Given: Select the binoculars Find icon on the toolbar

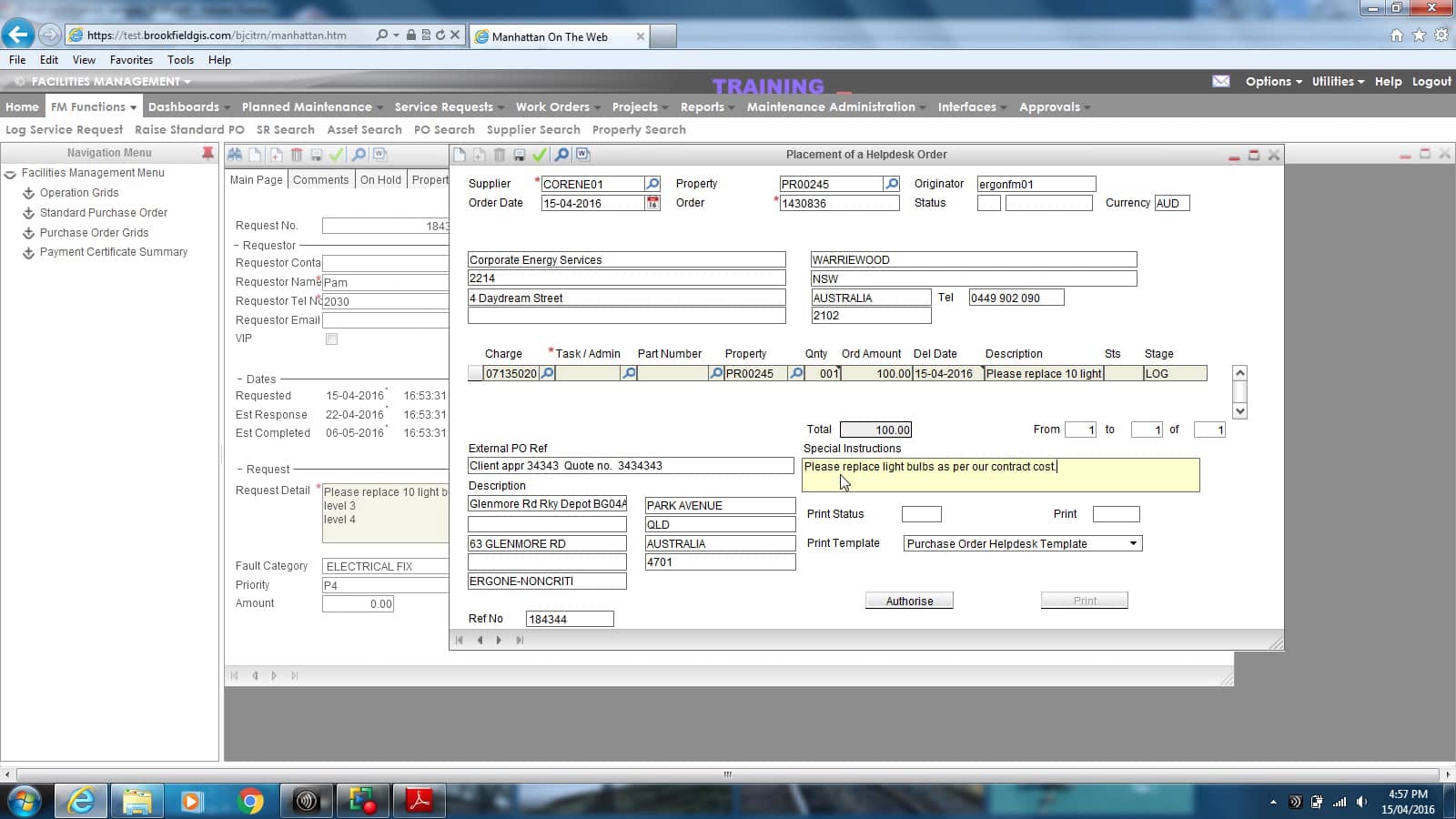Looking at the screenshot, I should coord(235,156).
